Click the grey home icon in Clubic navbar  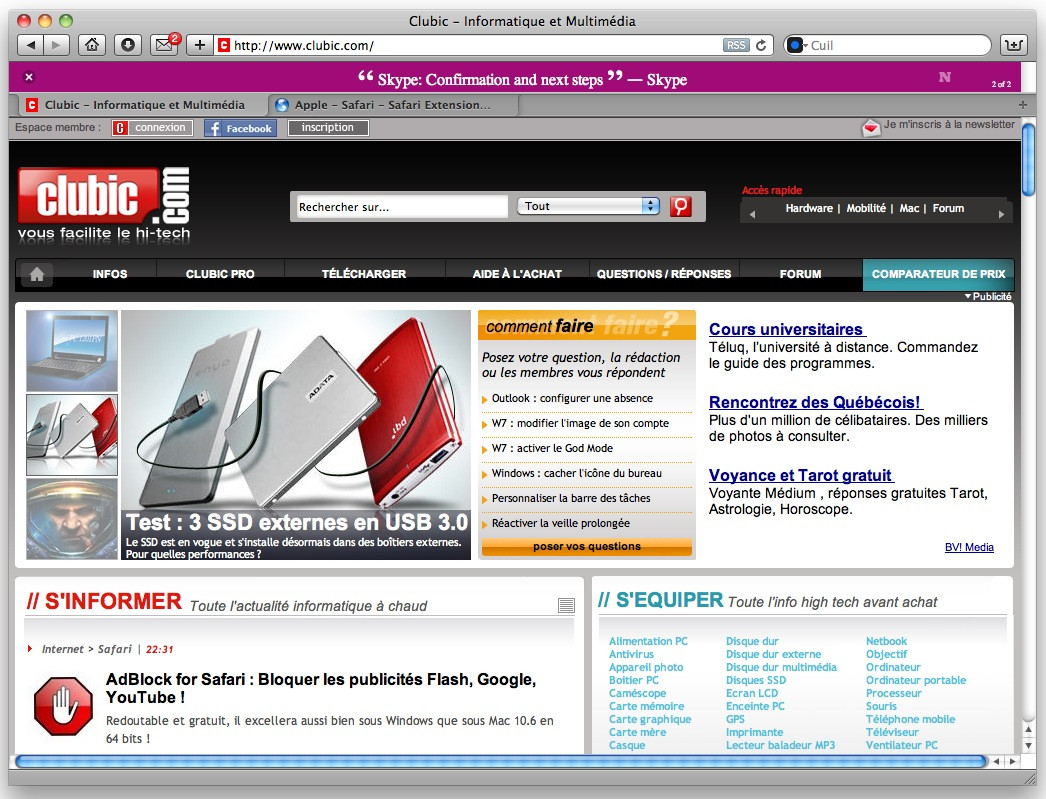click(37, 274)
